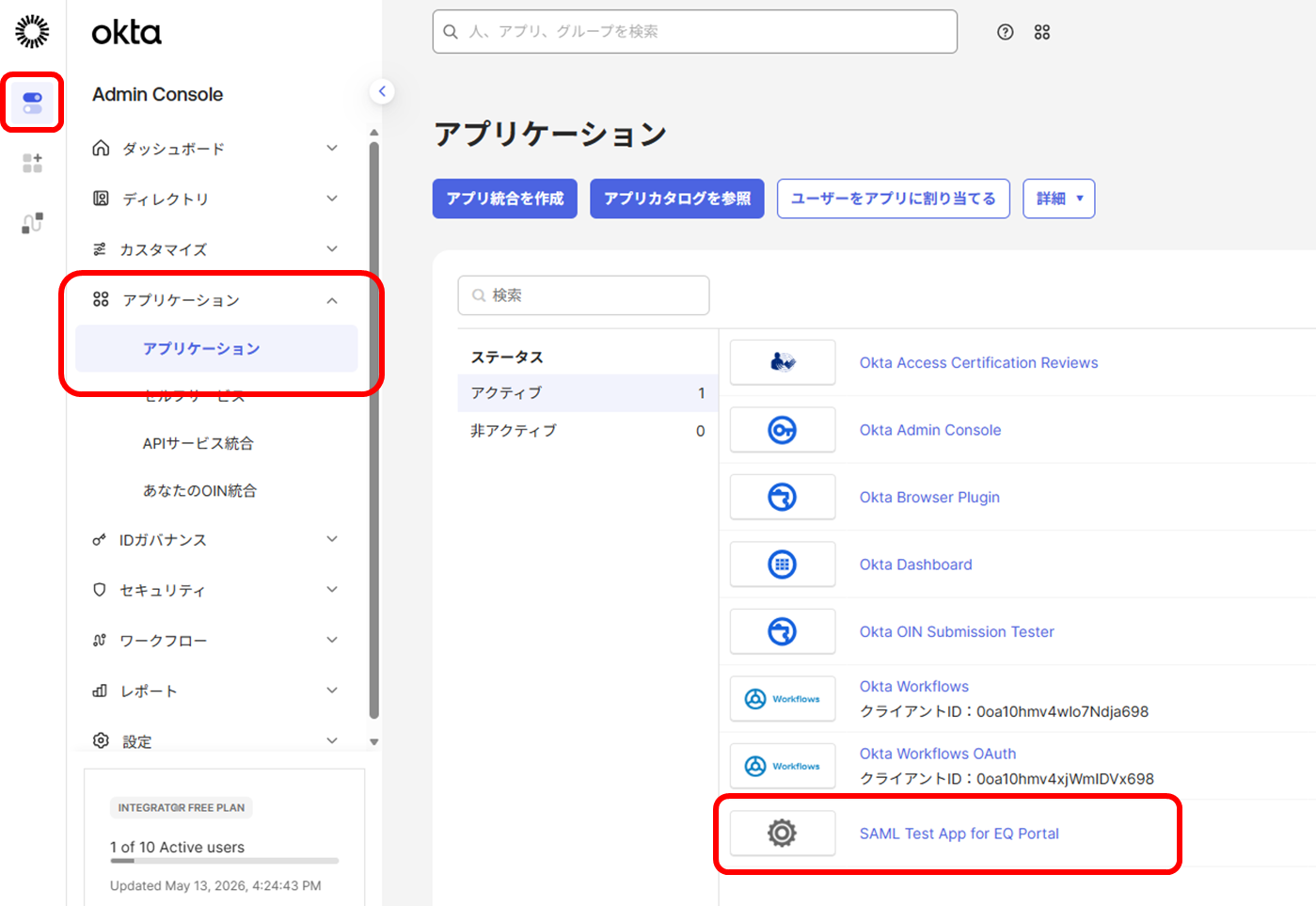The width and height of the screenshot is (1316, 906).
Task: Select the APIサービス統合 submenu item
Action: 198,443
